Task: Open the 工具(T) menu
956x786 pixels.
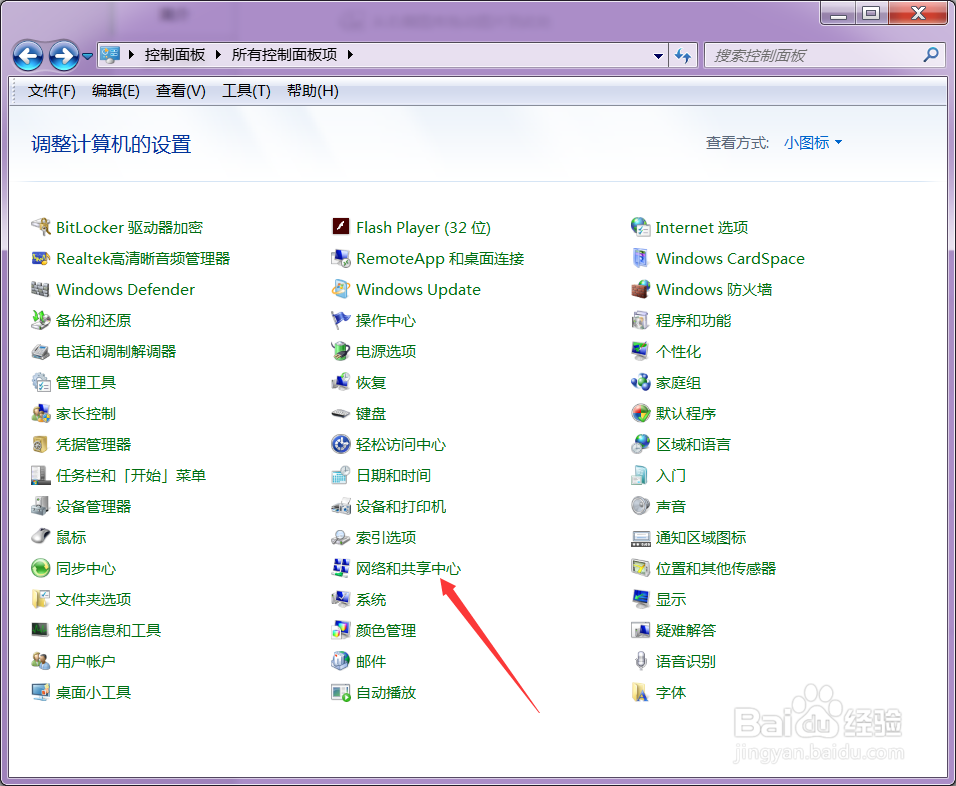Action: point(246,90)
